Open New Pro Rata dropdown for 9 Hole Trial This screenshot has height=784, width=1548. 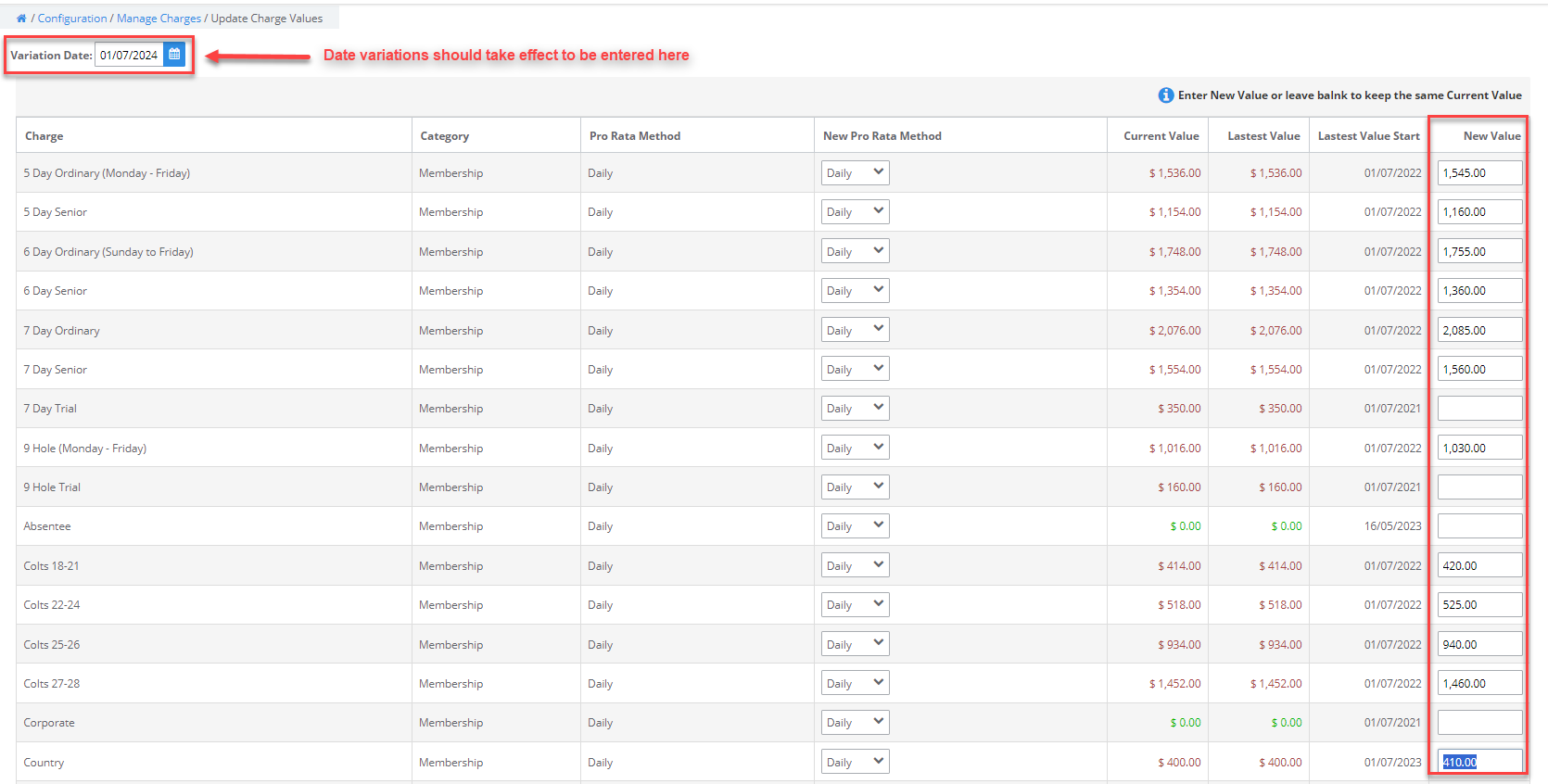[x=855, y=487]
